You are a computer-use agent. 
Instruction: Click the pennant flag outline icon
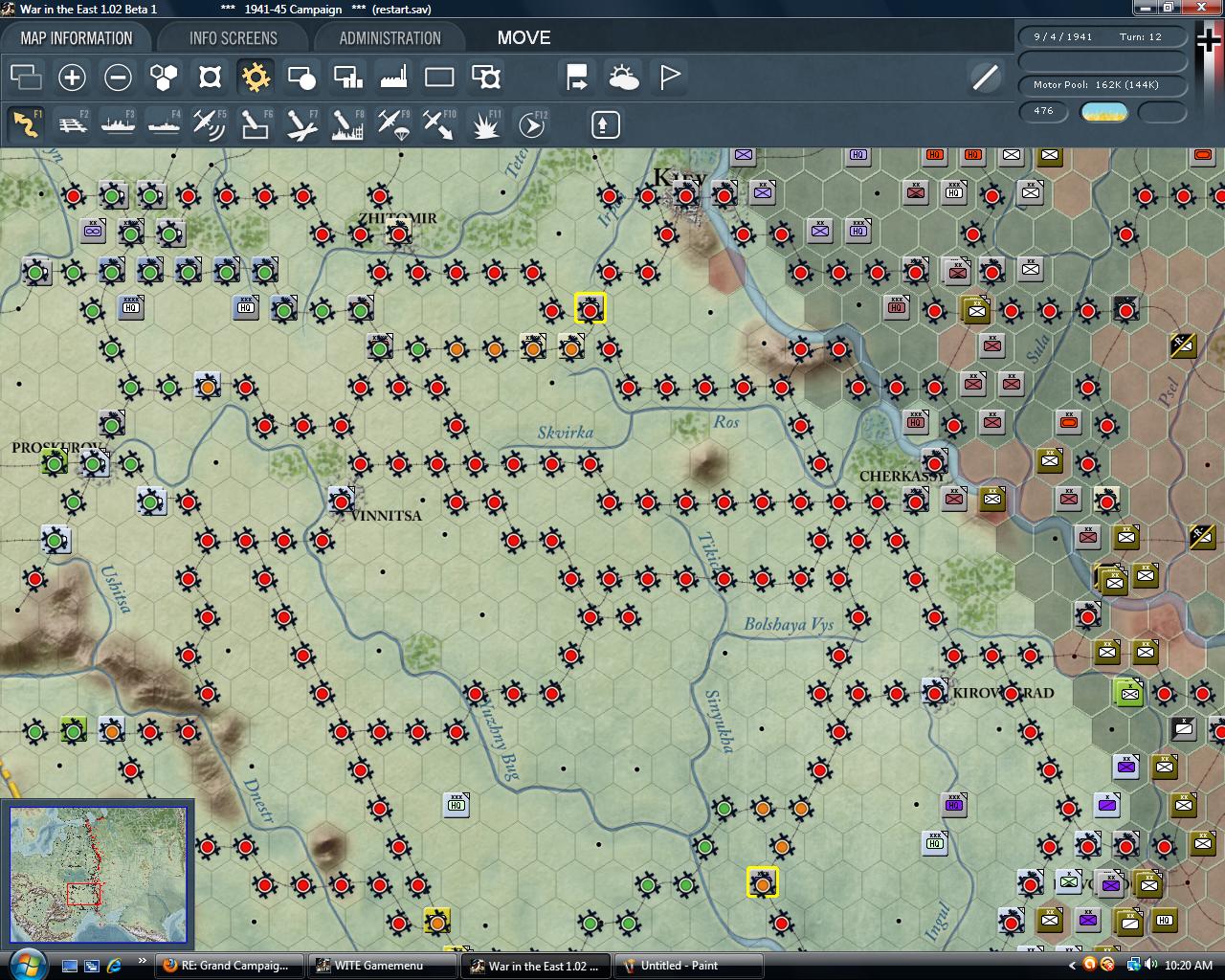(670, 77)
